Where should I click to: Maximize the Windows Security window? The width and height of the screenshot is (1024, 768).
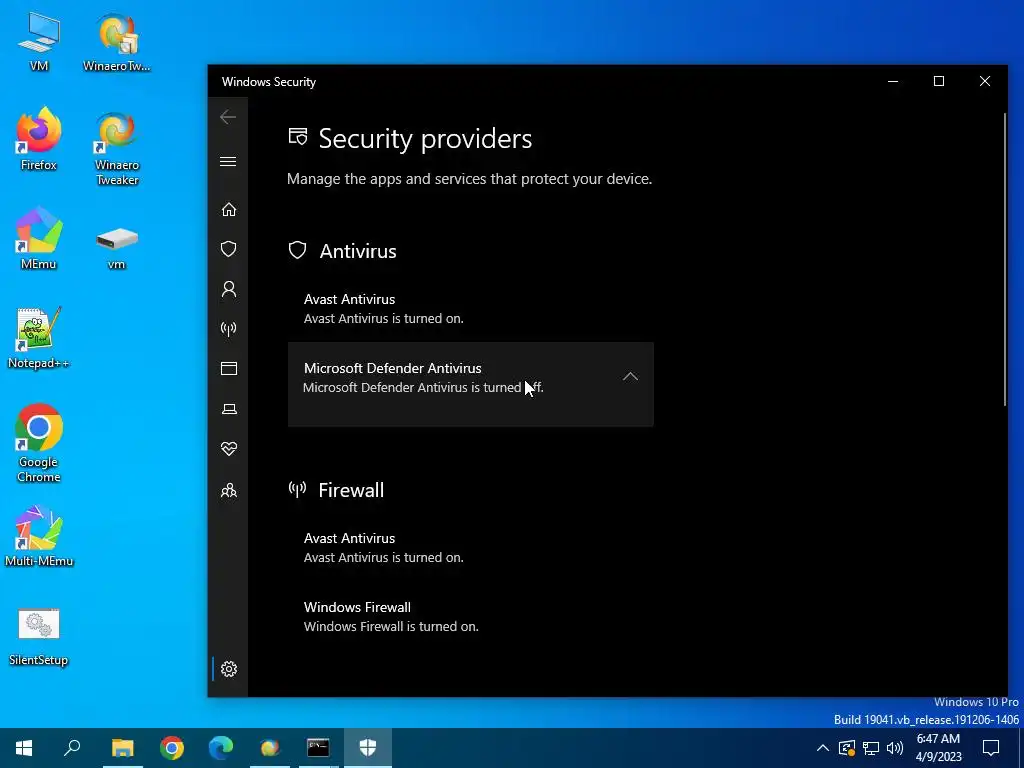point(939,81)
